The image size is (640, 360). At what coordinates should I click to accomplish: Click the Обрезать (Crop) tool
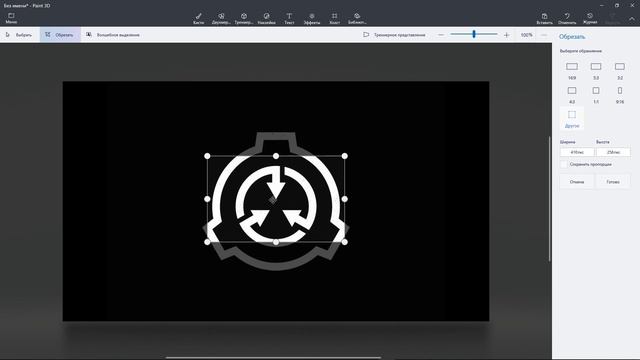(x=60, y=35)
